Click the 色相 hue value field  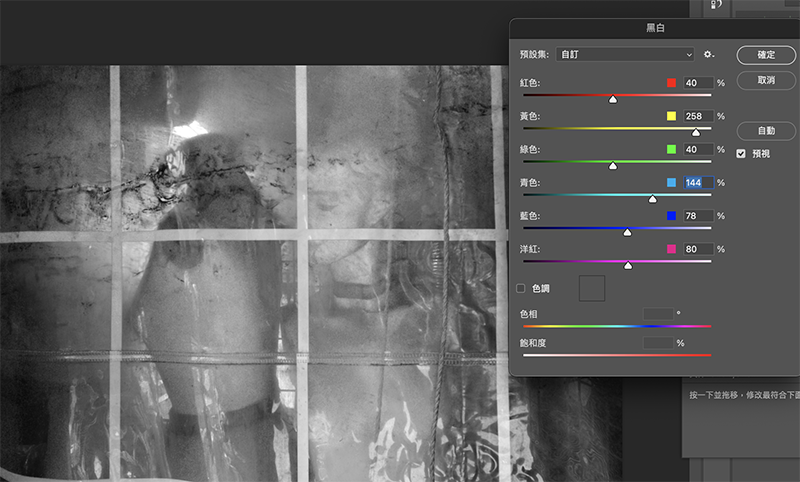click(658, 313)
